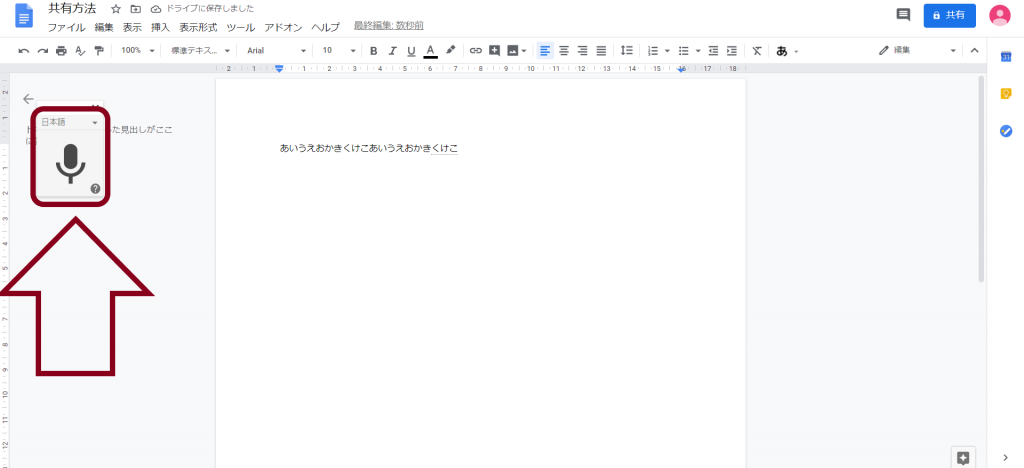The image size is (1024, 468).
Task: Open the ヘルプ menu
Action: tap(325, 27)
